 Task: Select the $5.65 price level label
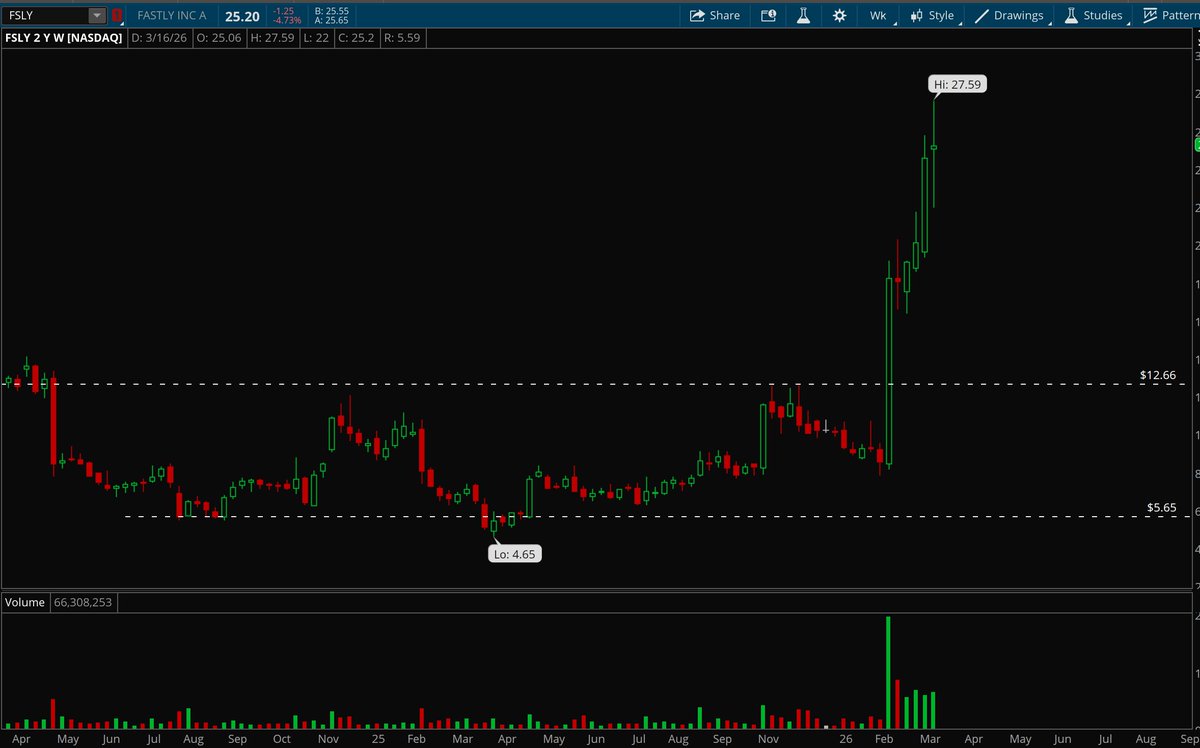[1161, 508]
